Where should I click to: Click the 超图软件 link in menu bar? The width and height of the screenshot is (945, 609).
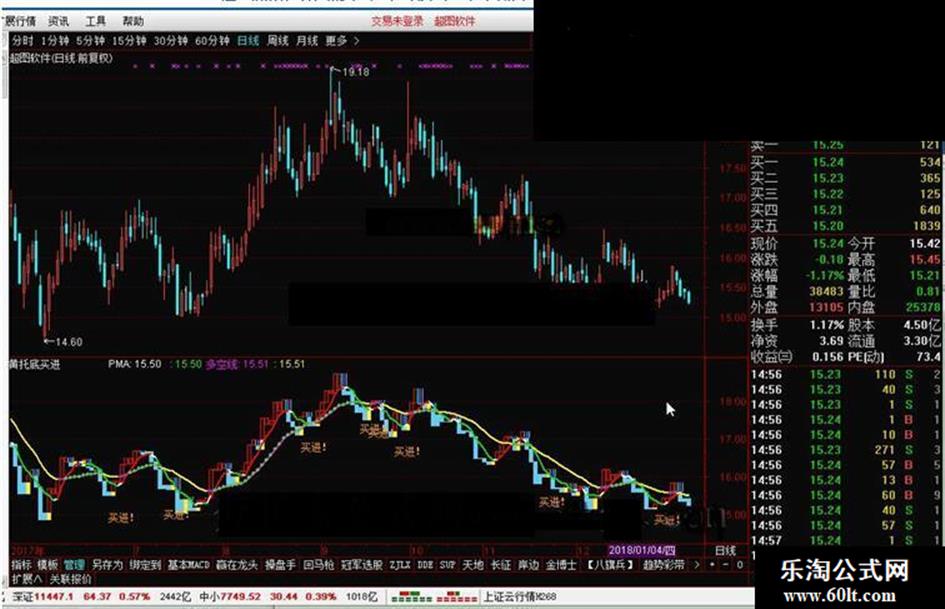click(x=454, y=21)
